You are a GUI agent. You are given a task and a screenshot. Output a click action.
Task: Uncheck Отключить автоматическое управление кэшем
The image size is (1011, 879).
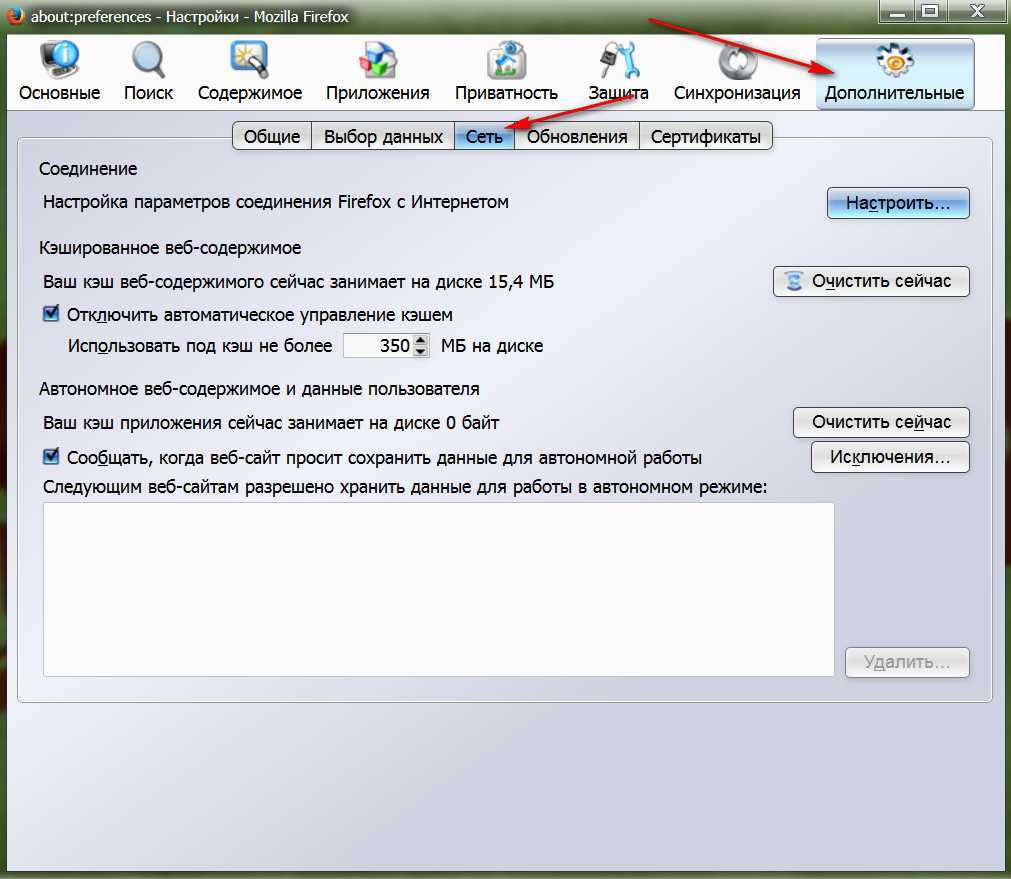pyautogui.click(x=51, y=314)
